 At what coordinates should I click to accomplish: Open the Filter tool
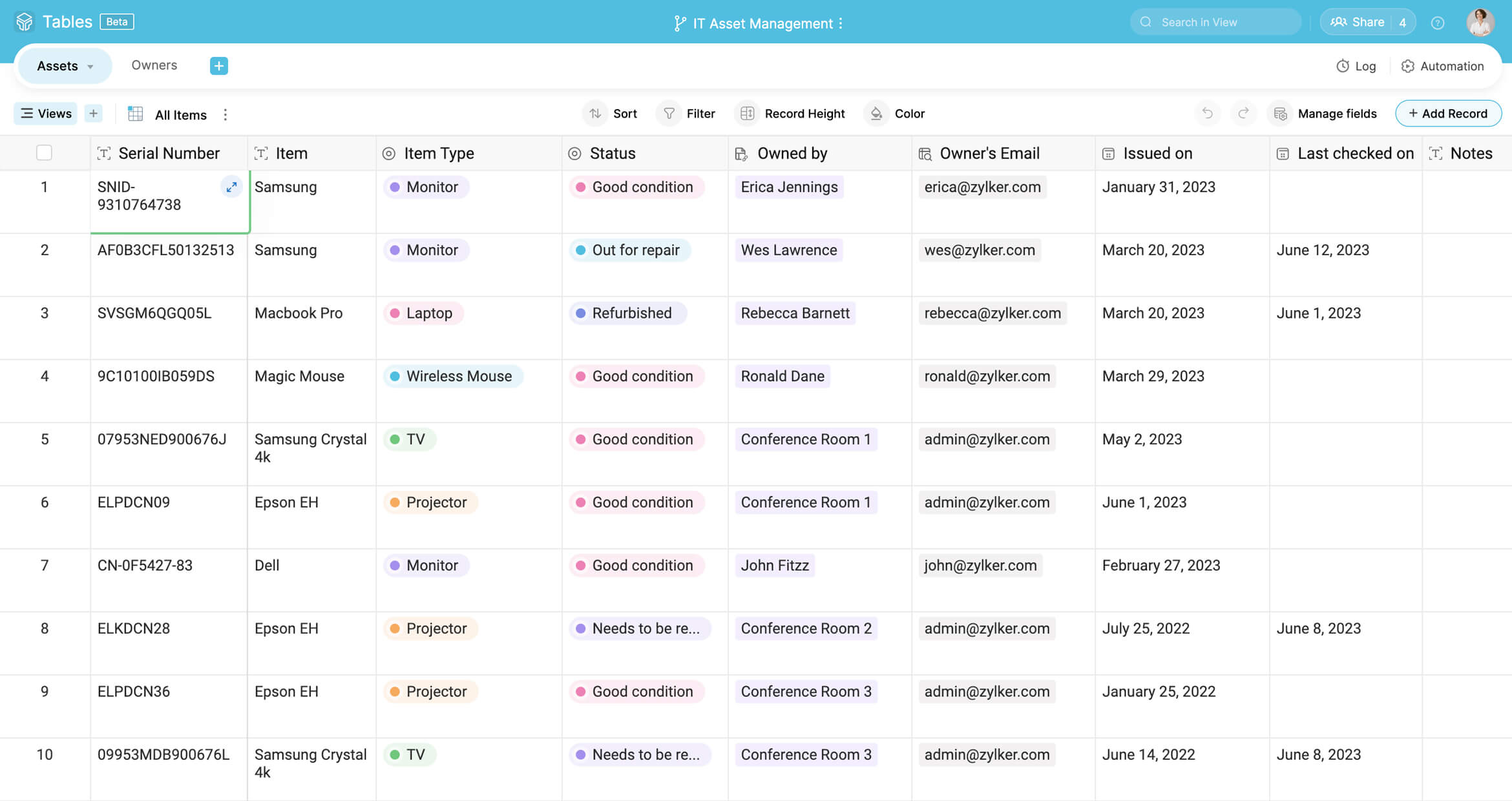point(688,114)
